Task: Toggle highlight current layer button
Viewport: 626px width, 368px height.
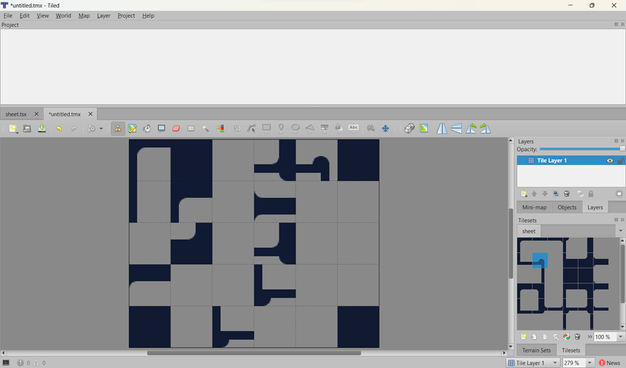Action: (x=619, y=194)
